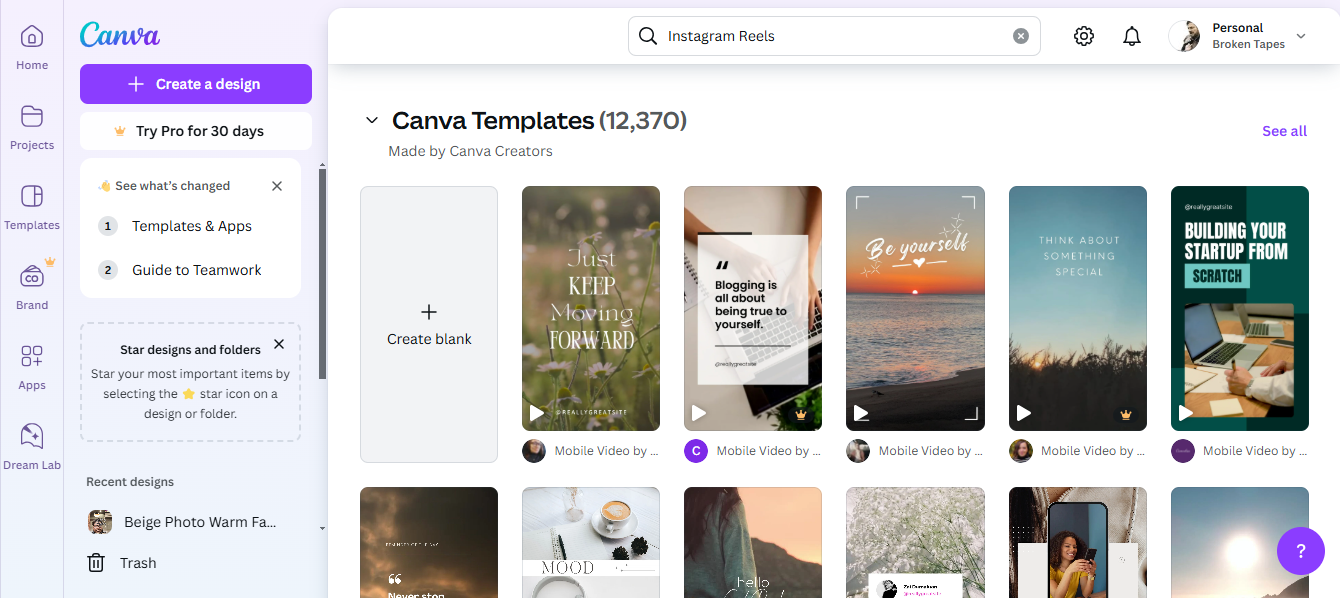Viewport: 1340px width, 598px height.
Task: Click the Canva logo
Action: [120, 35]
